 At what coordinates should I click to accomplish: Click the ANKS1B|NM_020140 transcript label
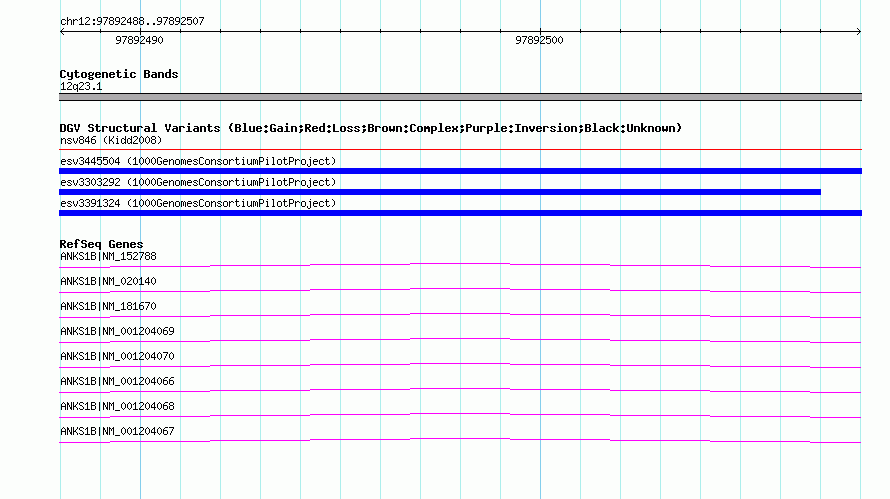[x=108, y=281]
